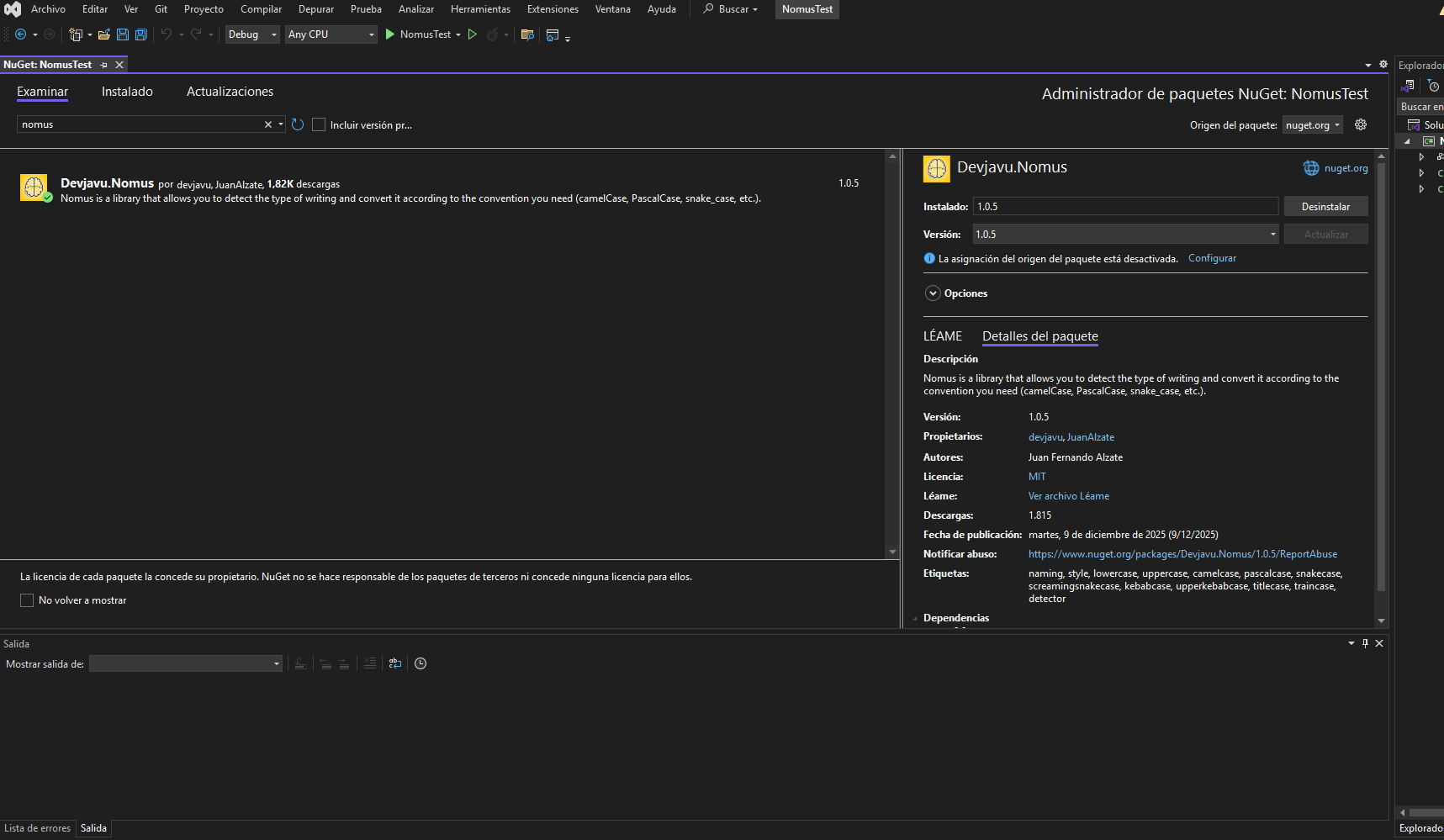Click Ver archivo Léame link
The height and width of the screenshot is (840, 1444).
pyautogui.click(x=1069, y=496)
